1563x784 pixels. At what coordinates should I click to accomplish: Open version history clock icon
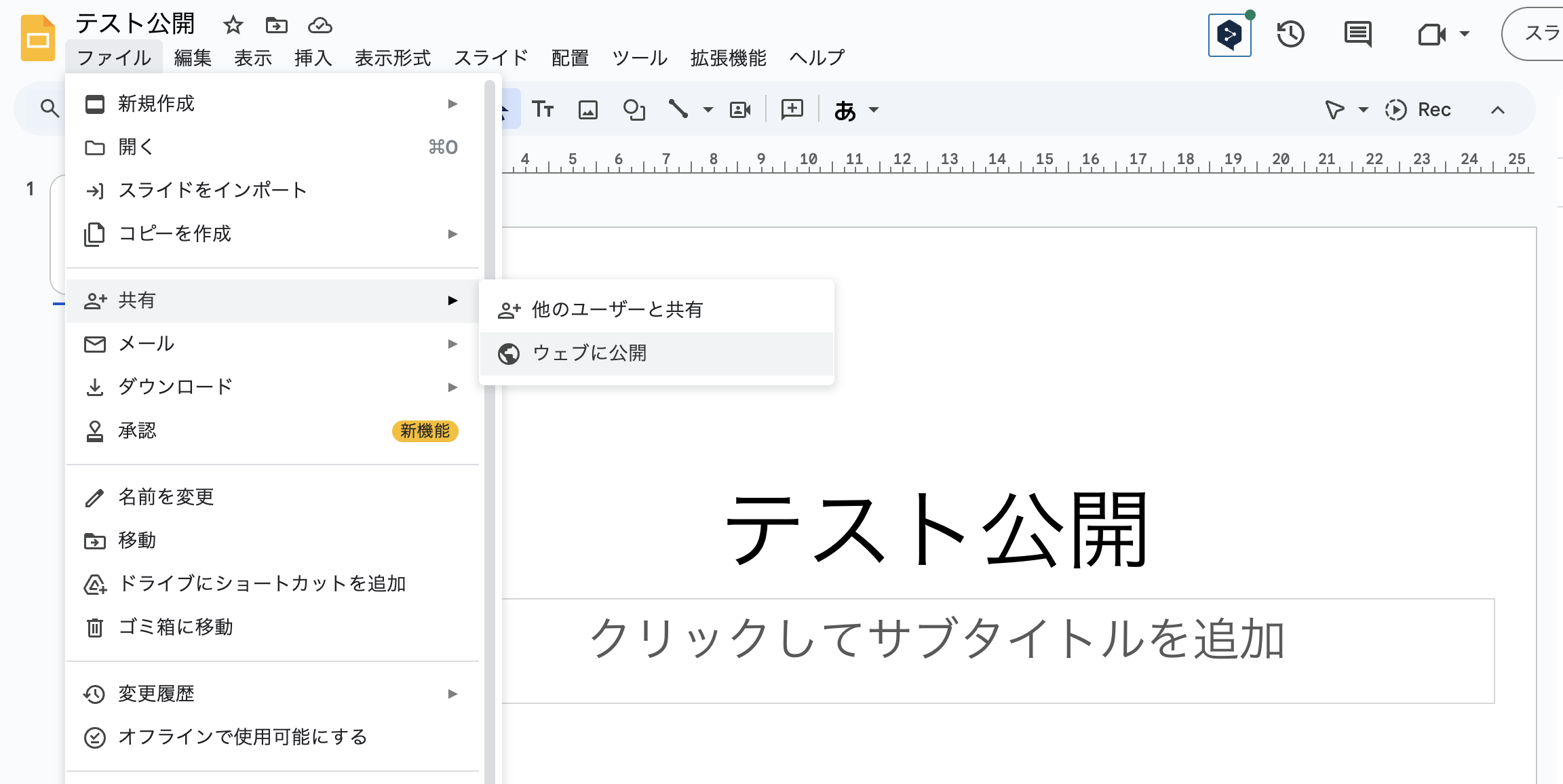(1290, 35)
